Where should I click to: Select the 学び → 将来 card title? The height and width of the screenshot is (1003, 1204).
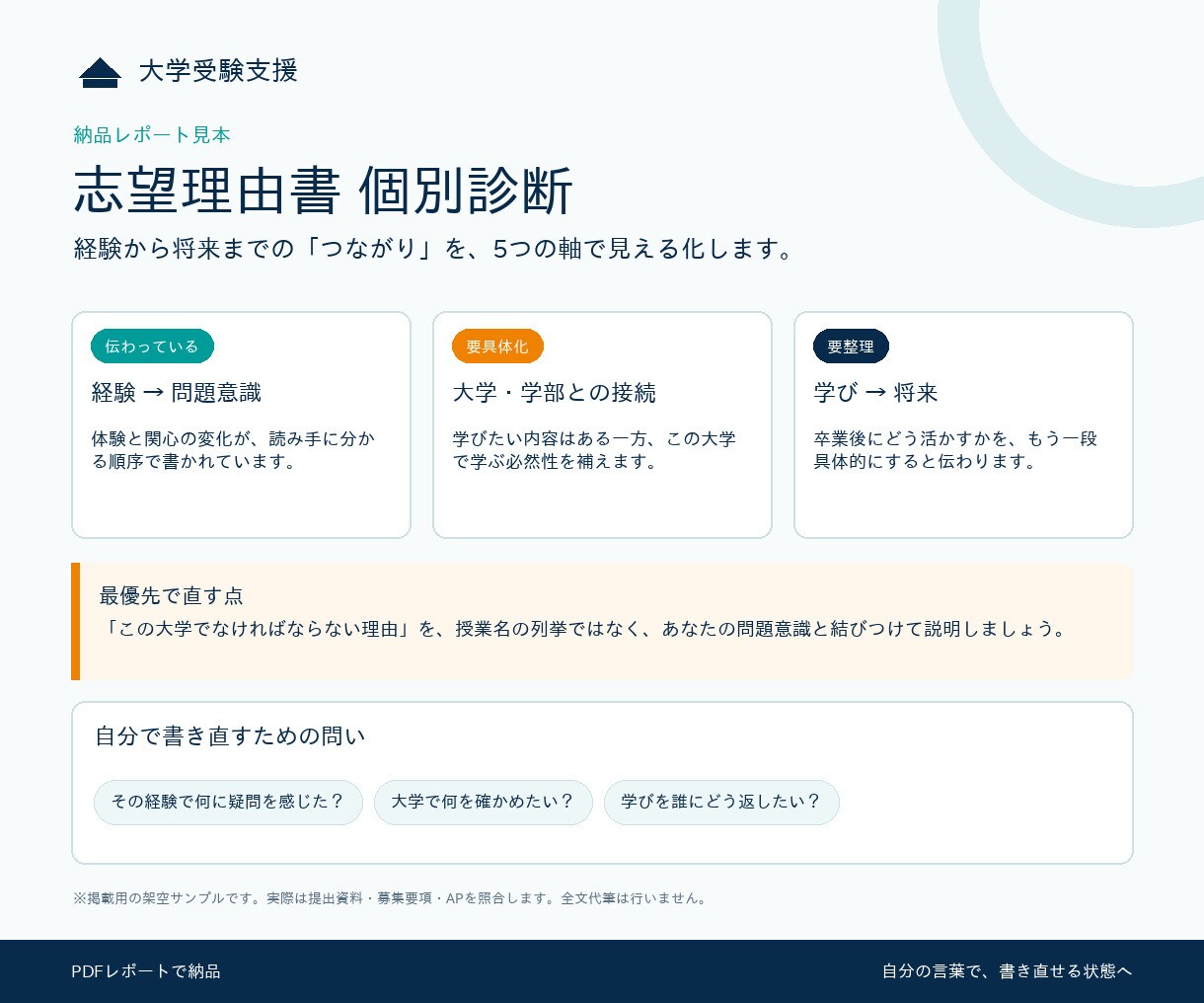click(875, 393)
